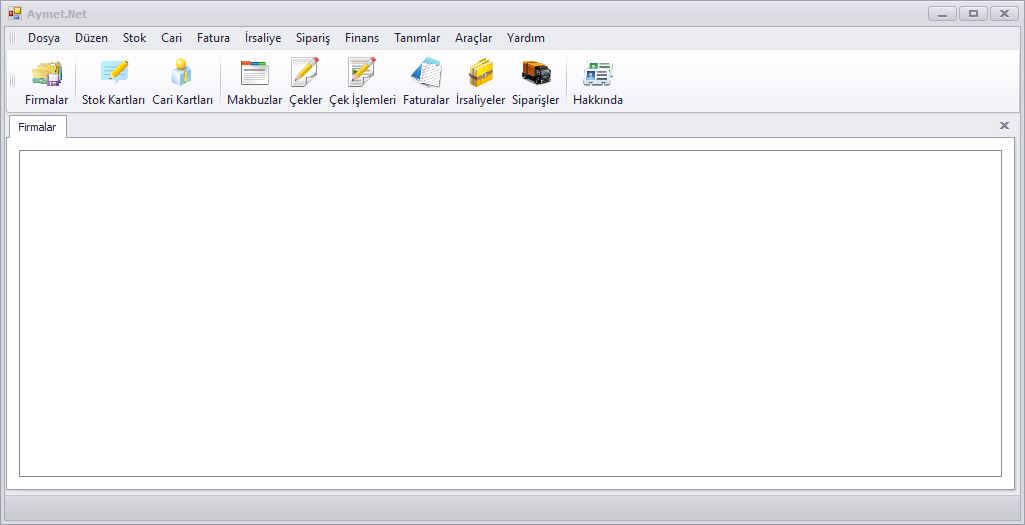Select the Firmalar document tab
Image resolution: width=1025 pixels, height=525 pixels.
(x=37, y=127)
